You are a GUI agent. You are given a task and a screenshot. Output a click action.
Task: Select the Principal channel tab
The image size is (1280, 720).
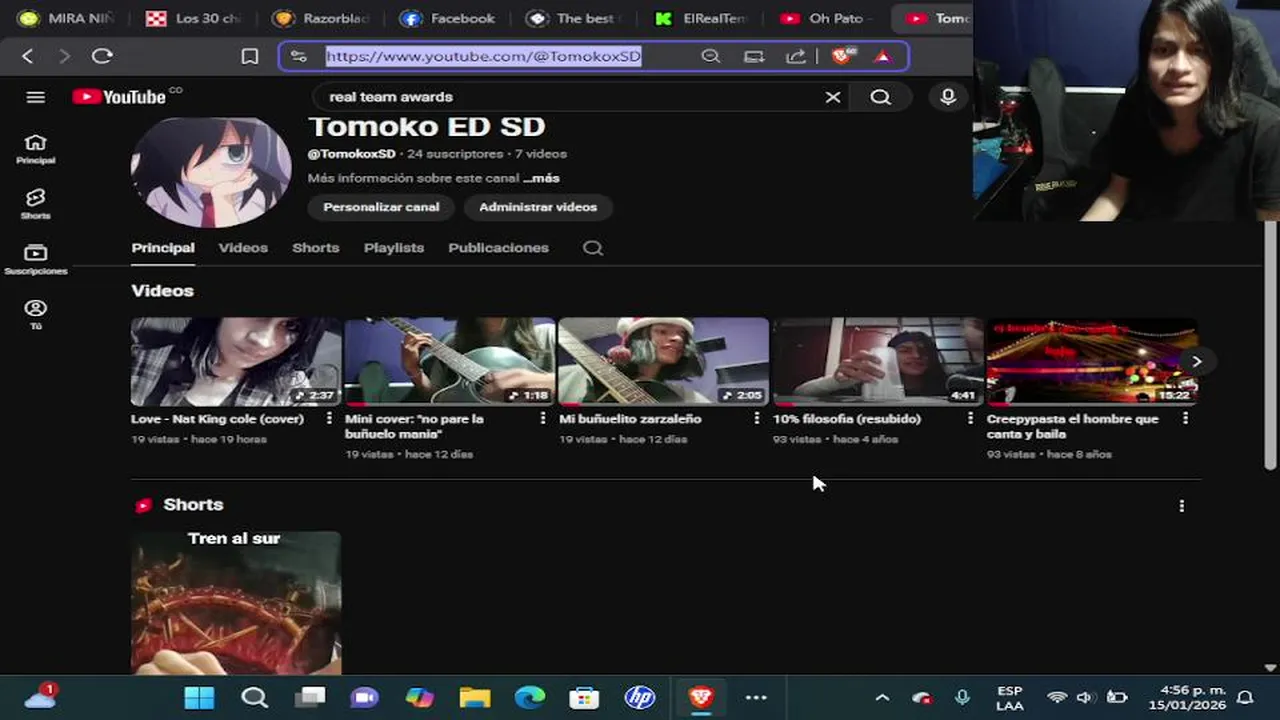tap(163, 248)
